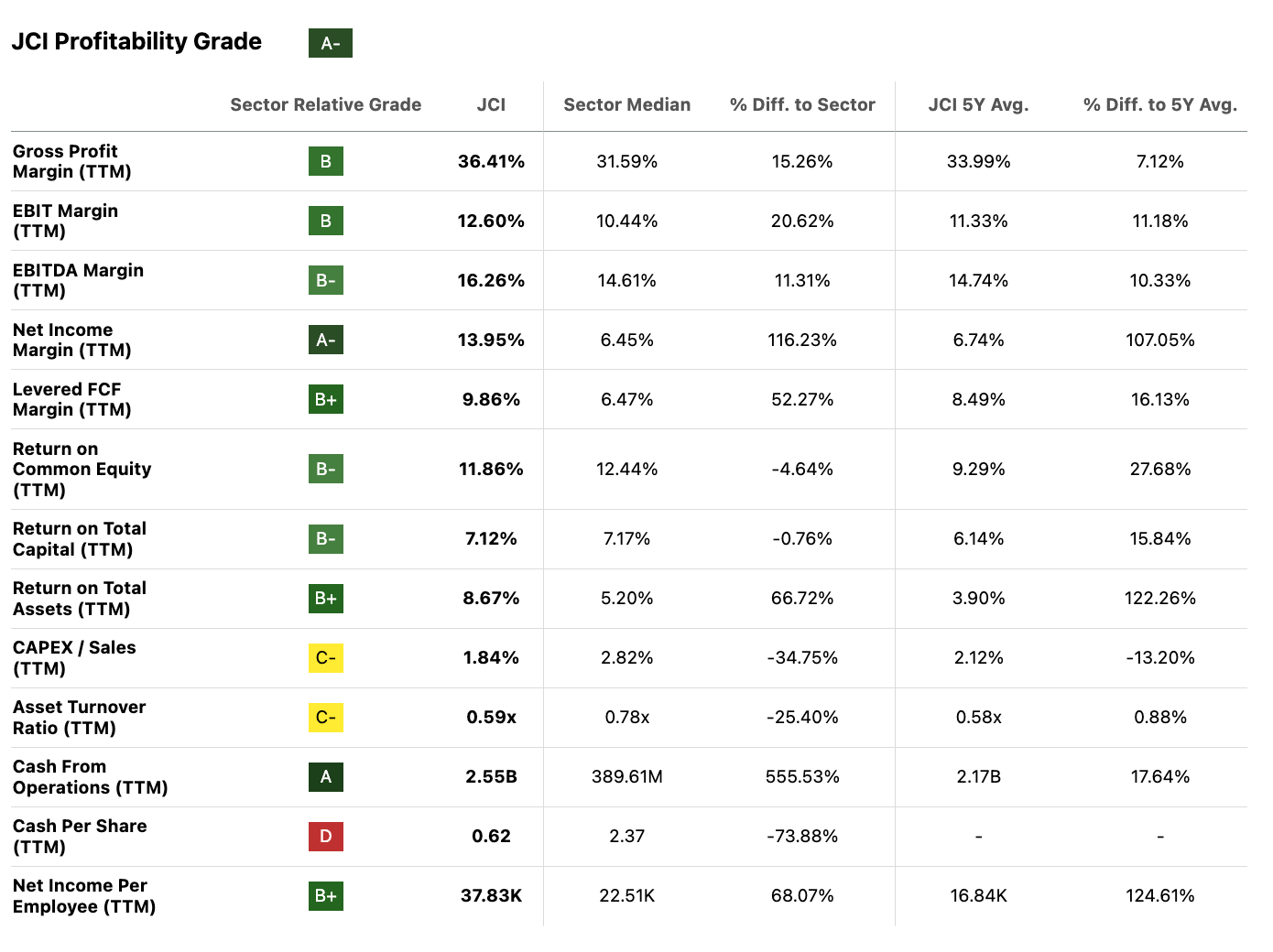This screenshot has width=1273, height=952.
Task: Click the B grade badge for Gross Profit Margin
Action: pyautogui.click(x=325, y=162)
